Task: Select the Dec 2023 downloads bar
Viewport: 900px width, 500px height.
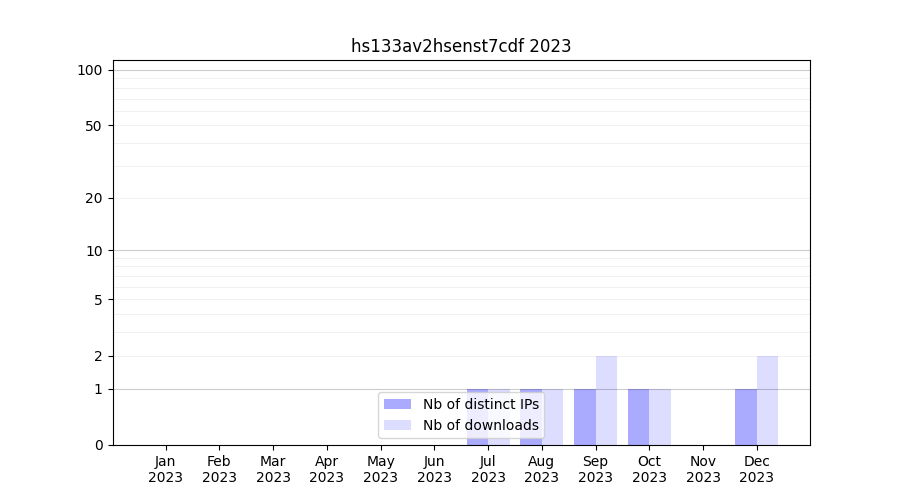Action: tap(767, 400)
